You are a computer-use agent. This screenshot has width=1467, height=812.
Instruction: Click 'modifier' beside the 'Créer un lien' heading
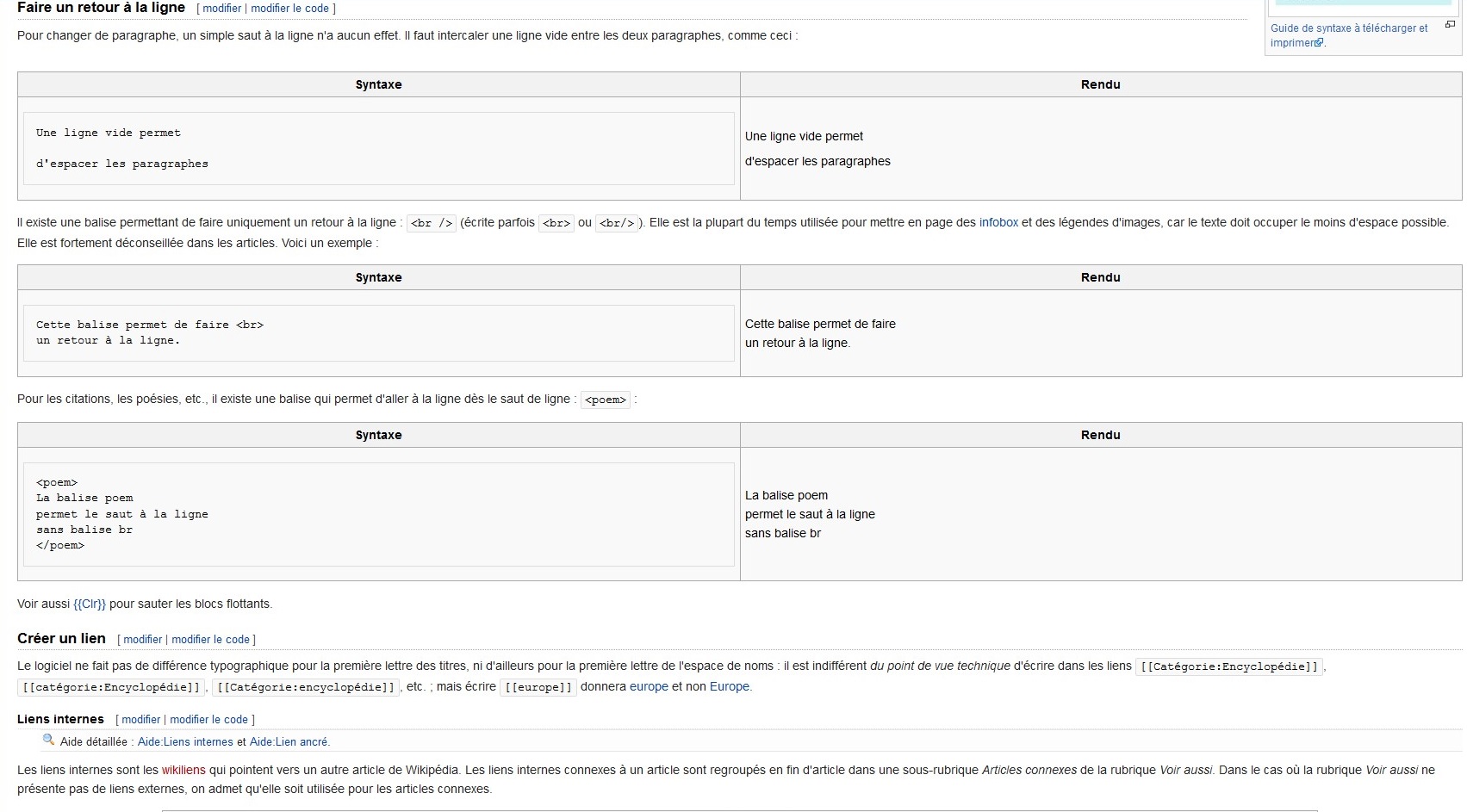142,639
